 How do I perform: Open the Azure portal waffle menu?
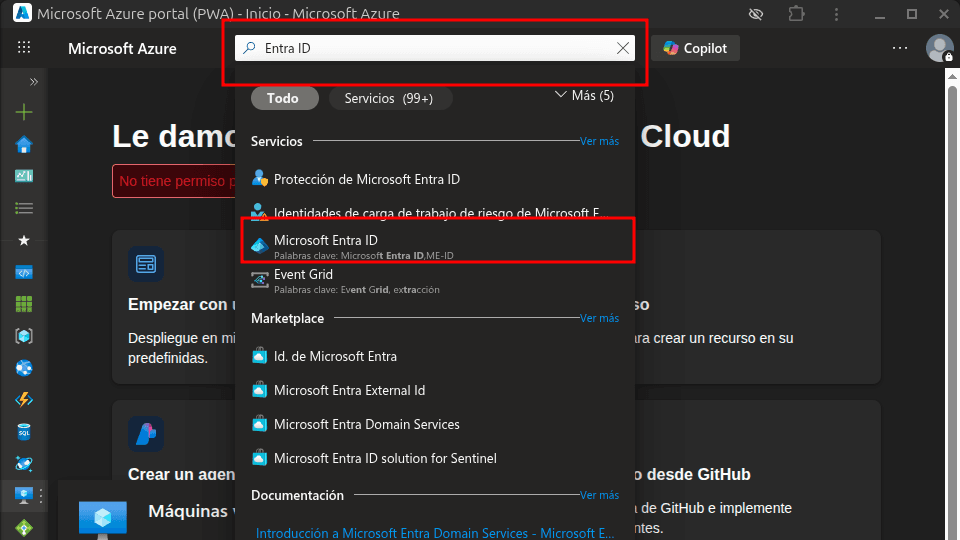tap(24, 48)
